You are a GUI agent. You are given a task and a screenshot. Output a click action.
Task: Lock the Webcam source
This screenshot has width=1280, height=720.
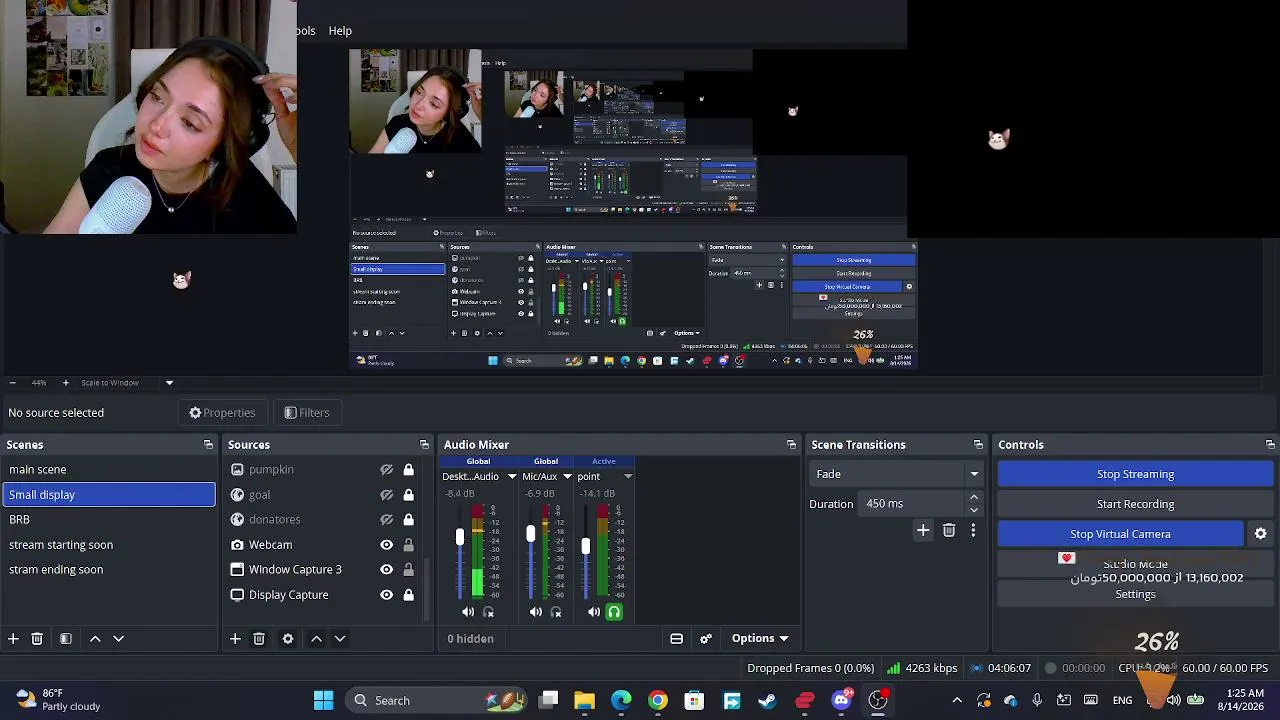(408, 545)
